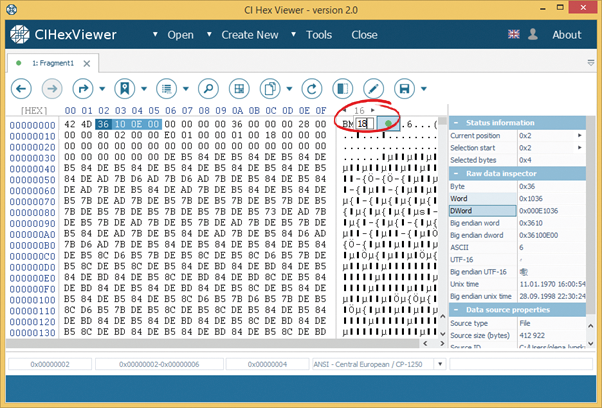Enable edit mode with pencil icon

click(374, 89)
